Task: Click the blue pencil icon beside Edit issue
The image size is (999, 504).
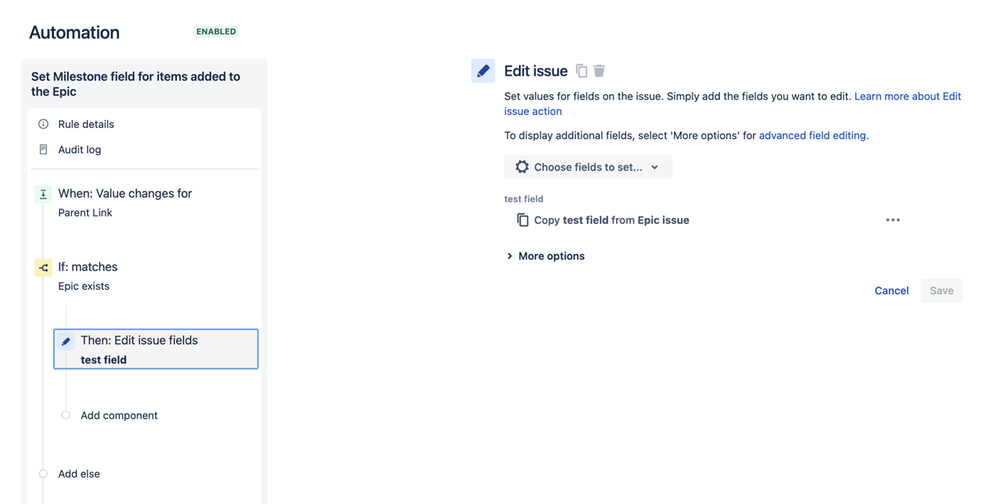Action: [483, 71]
